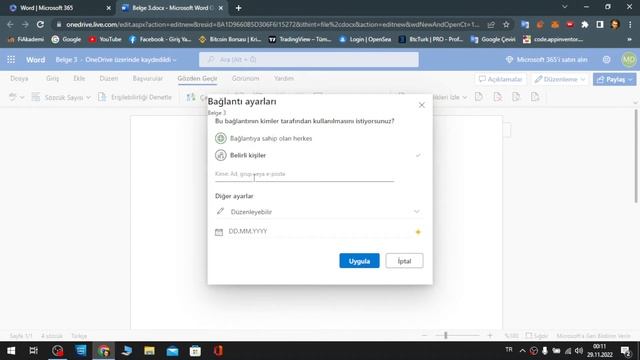Cancel with the İptal button

pos(404,261)
